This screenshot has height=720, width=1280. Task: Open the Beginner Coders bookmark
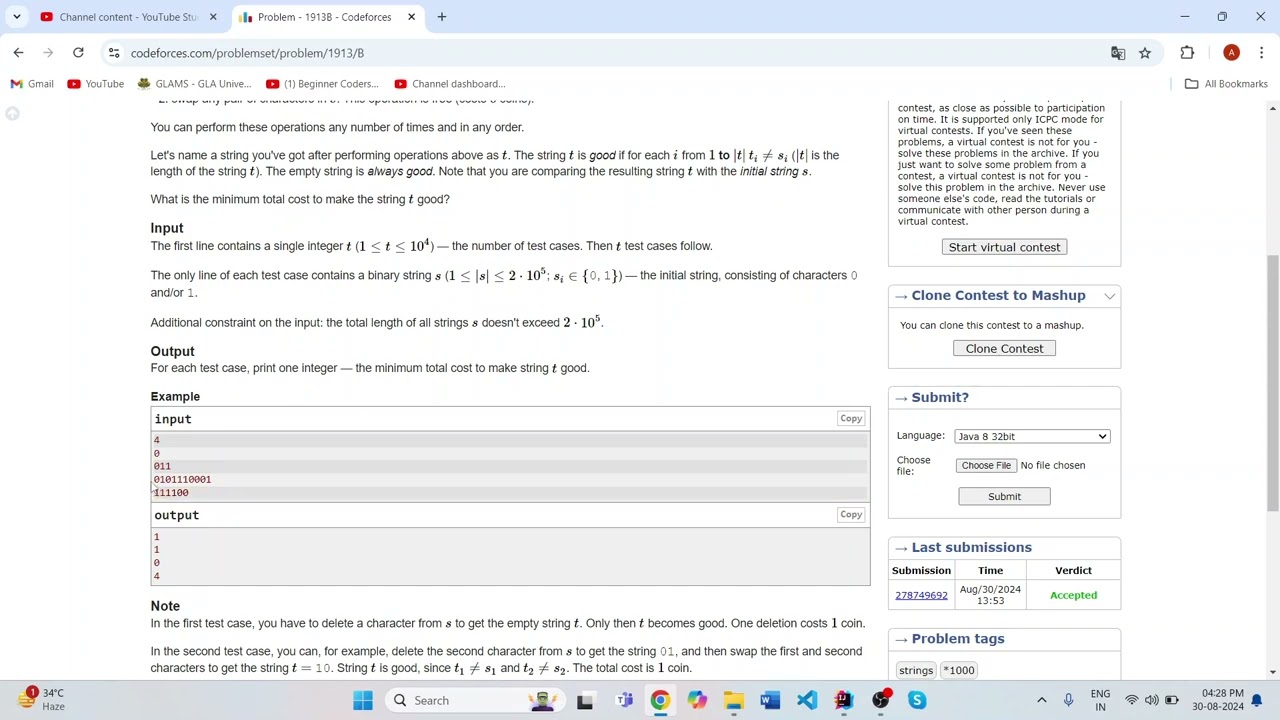tap(322, 84)
